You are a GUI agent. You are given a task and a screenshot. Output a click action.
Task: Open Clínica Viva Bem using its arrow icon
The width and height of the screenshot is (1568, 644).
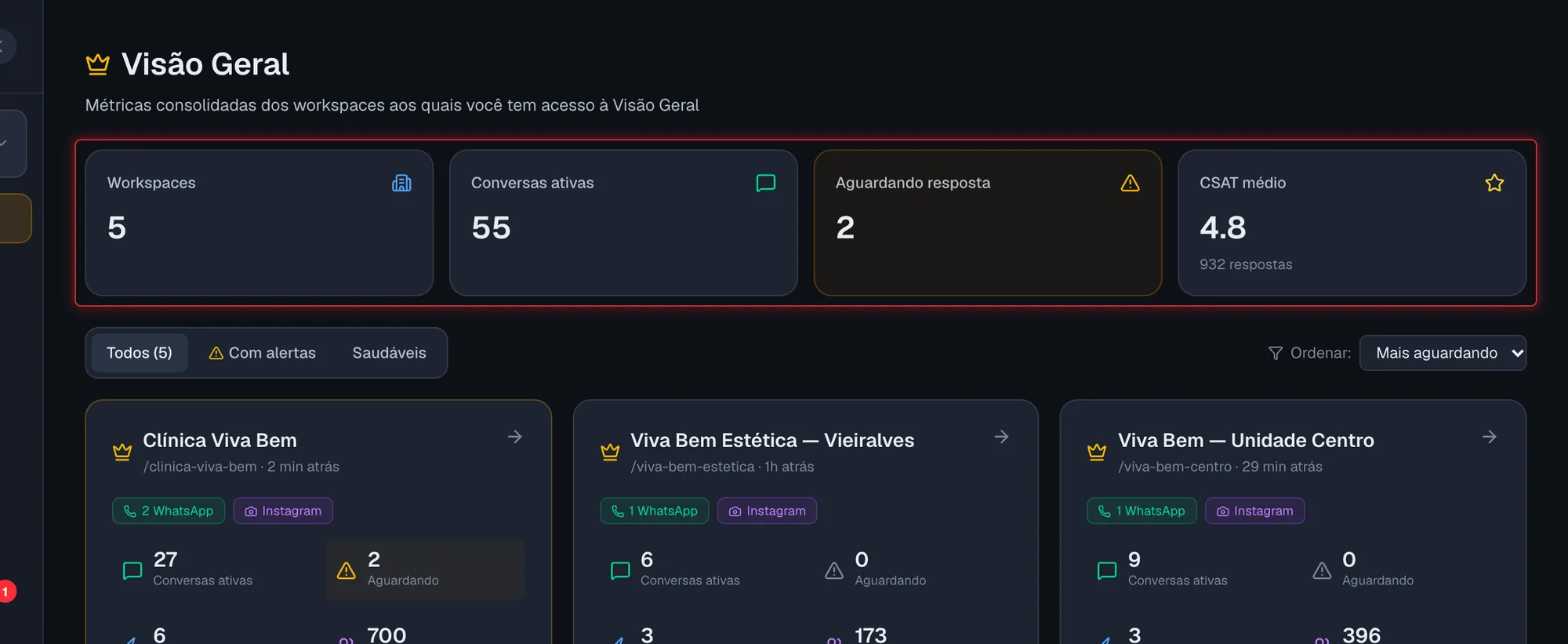(x=515, y=437)
